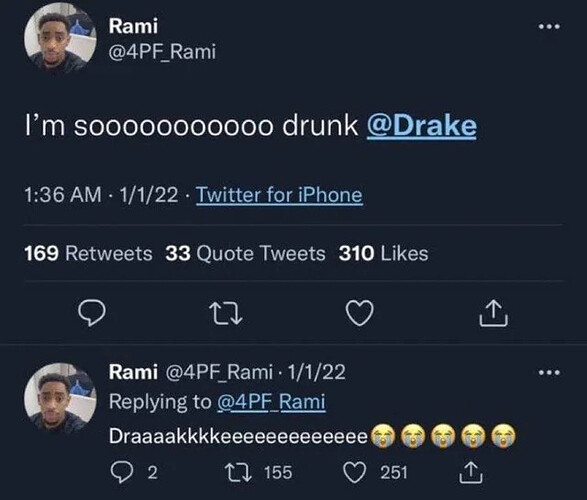Open Rami's avatar on the reply tweet

click(x=60, y=398)
